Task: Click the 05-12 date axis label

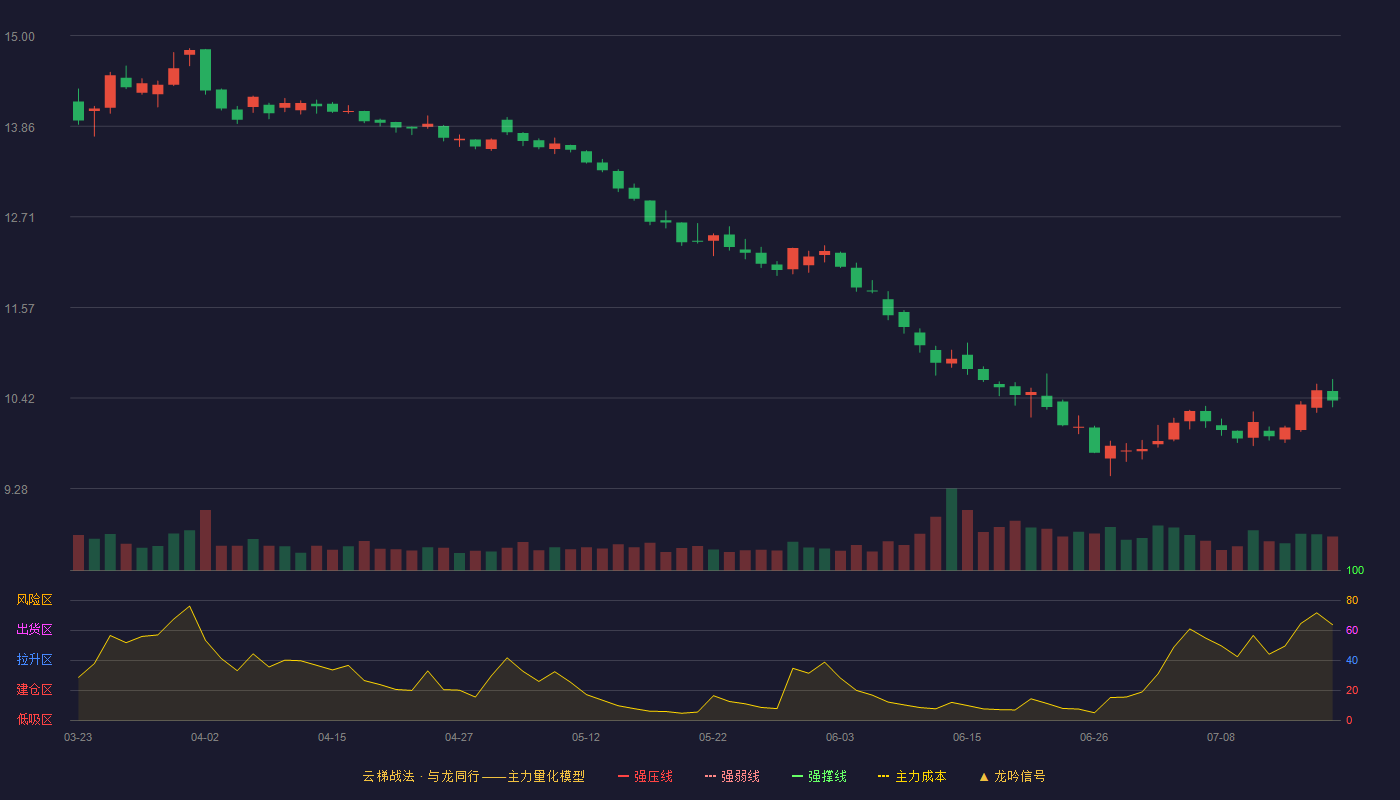Action: coord(586,737)
